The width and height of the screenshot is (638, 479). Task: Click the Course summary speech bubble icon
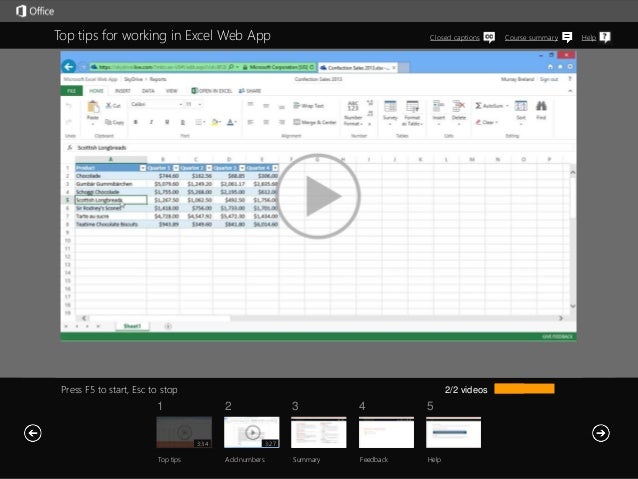(x=567, y=37)
